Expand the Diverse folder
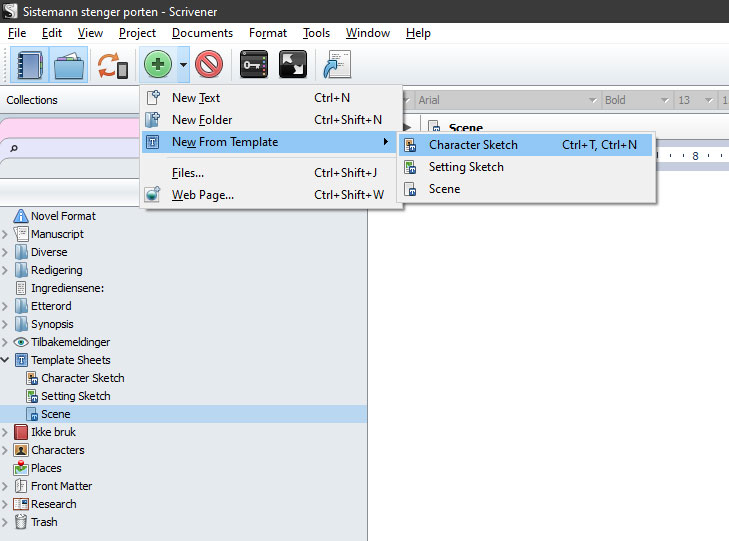 pyautogui.click(x=5, y=252)
